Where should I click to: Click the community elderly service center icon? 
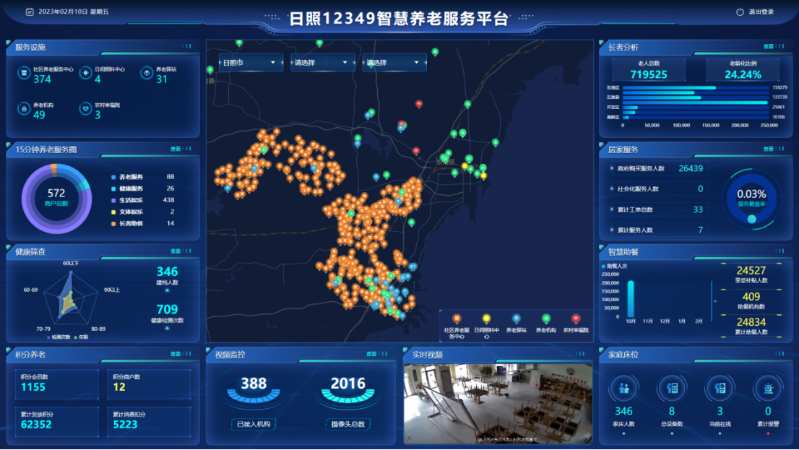click(24, 75)
